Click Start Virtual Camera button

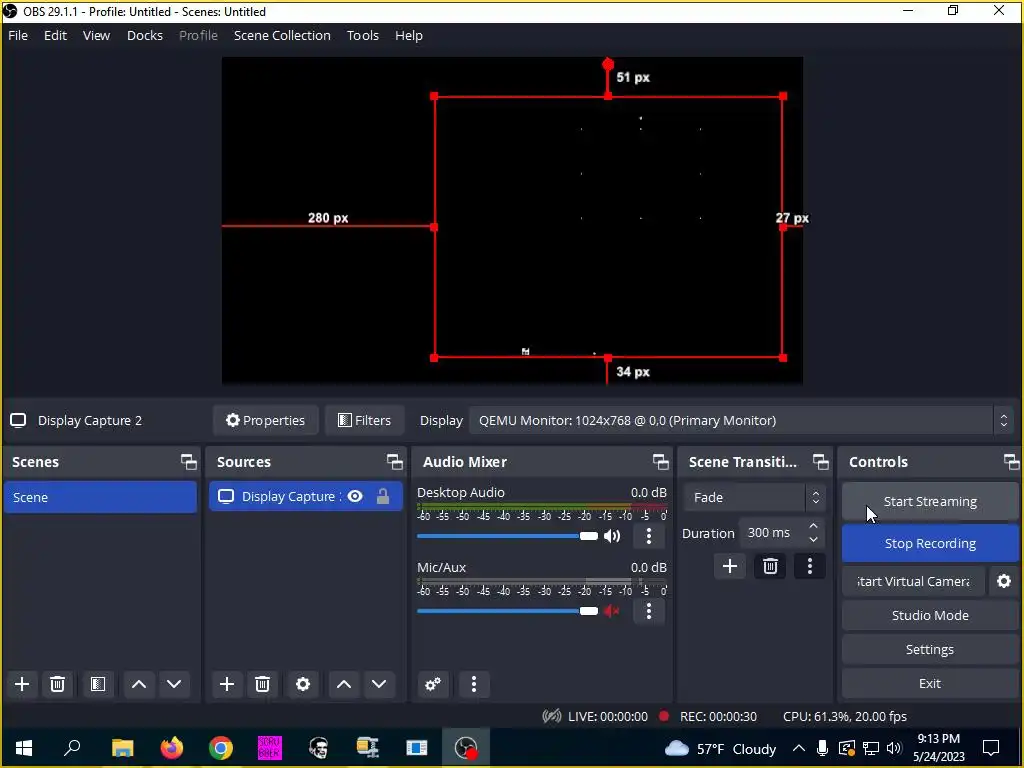coord(913,581)
